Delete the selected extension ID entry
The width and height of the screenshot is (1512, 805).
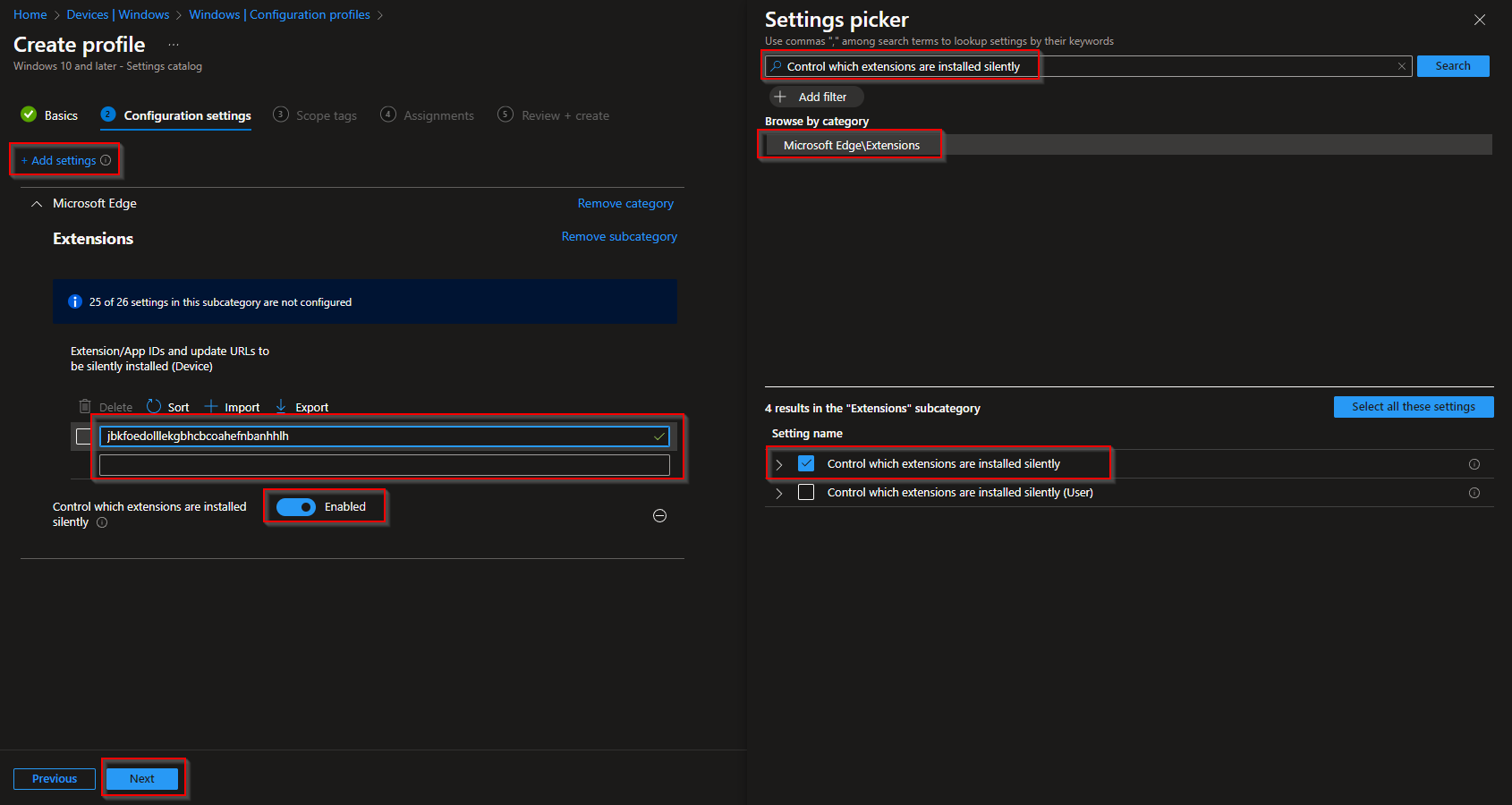point(105,406)
